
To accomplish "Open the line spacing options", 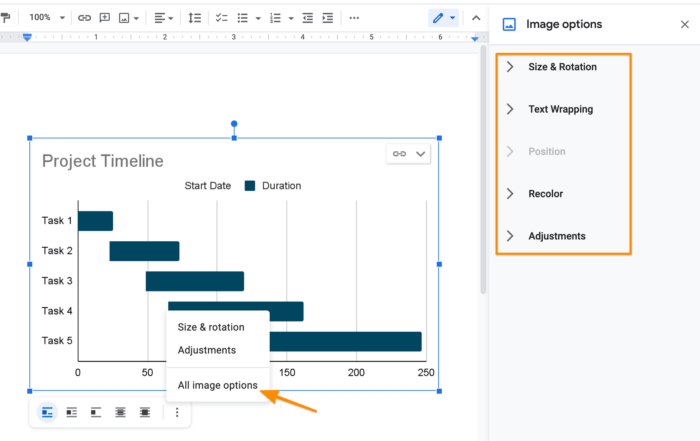I will (x=195, y=18).
